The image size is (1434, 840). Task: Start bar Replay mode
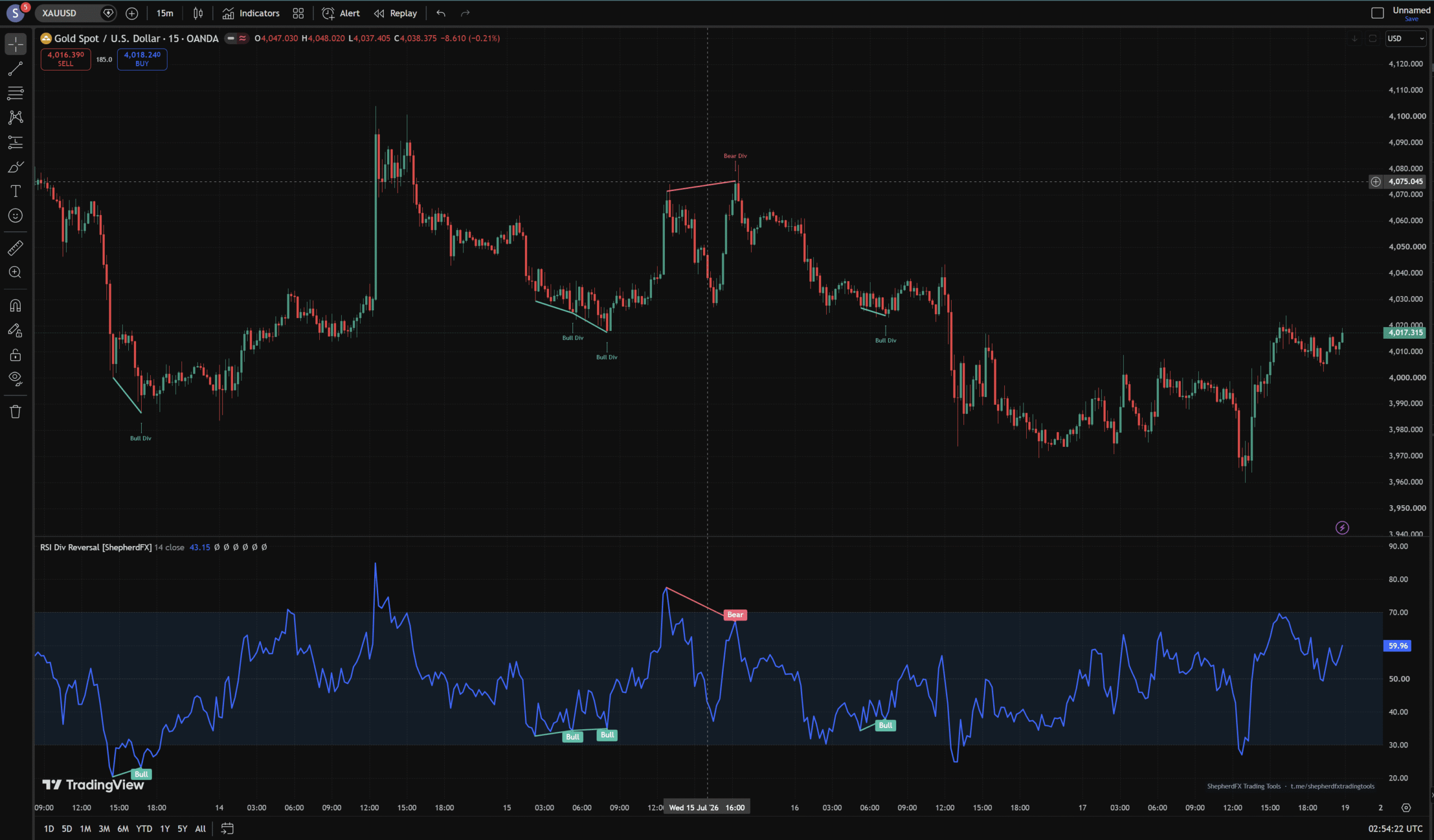tap(395, 13)
